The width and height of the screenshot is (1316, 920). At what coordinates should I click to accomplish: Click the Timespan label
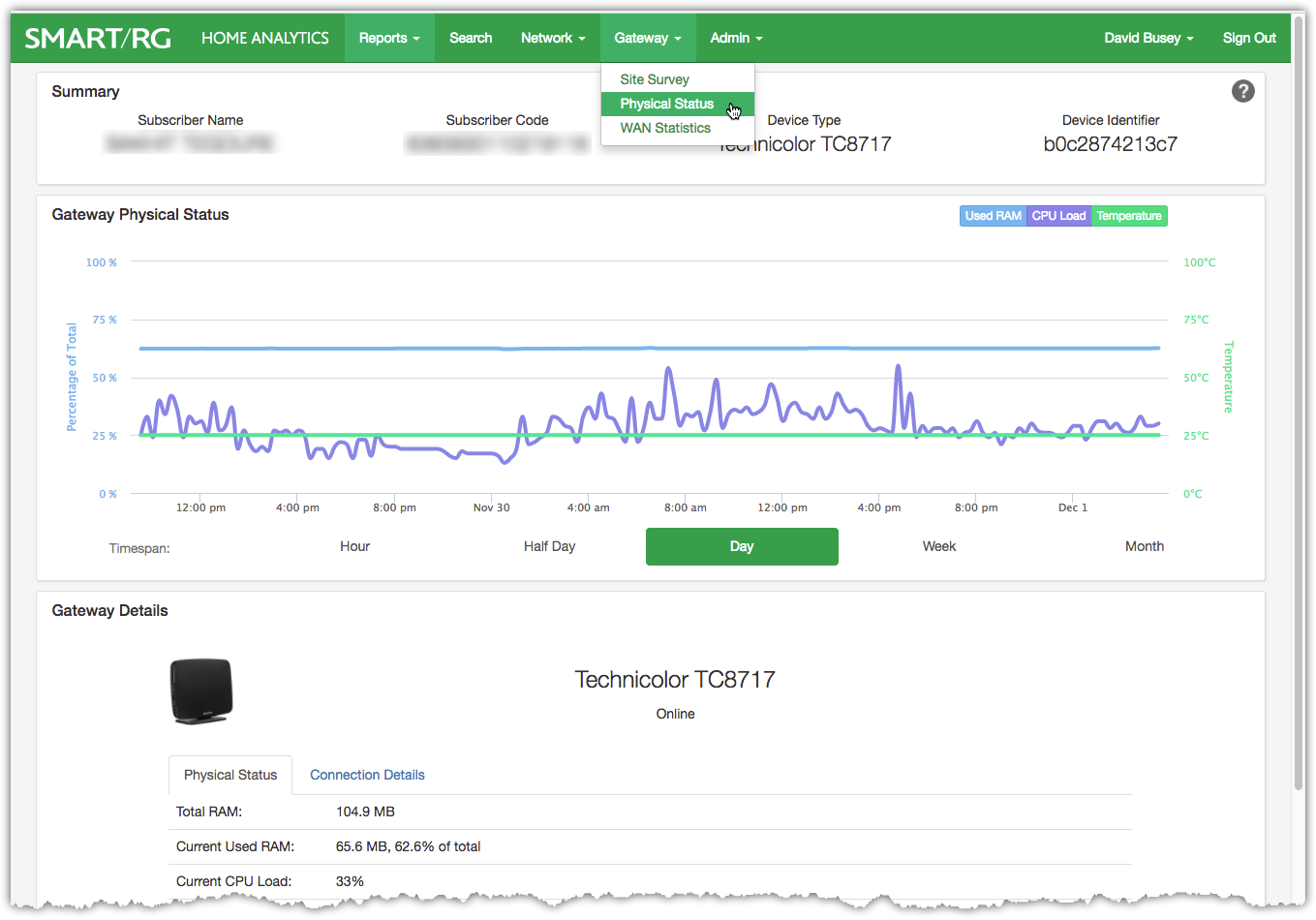(139, 548)
